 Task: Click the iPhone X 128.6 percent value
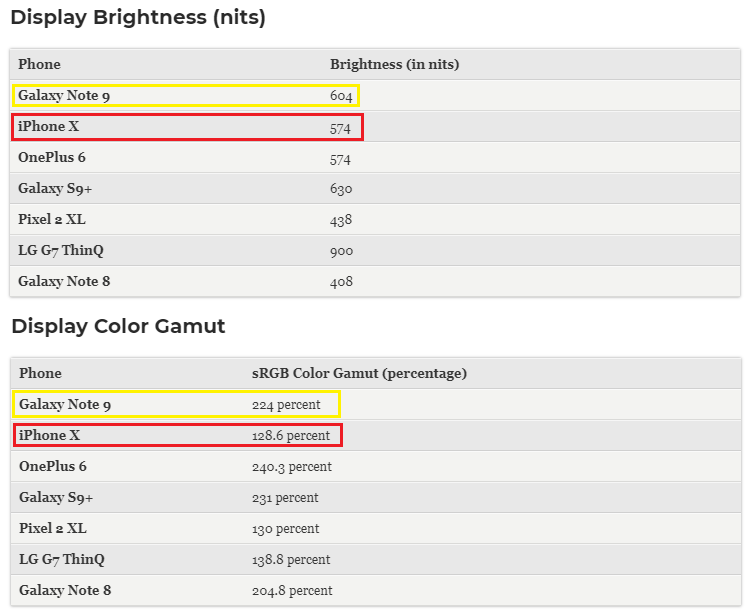pos(291,436)
